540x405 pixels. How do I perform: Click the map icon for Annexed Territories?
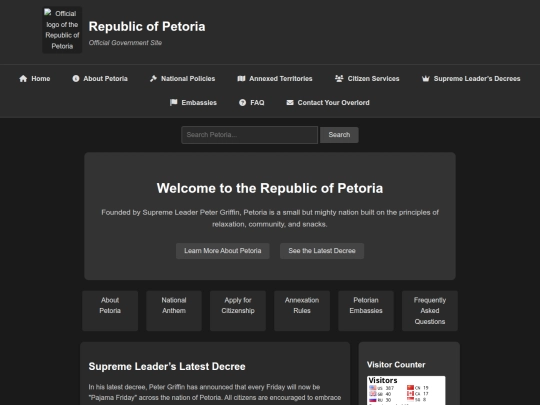coord(241,79)
